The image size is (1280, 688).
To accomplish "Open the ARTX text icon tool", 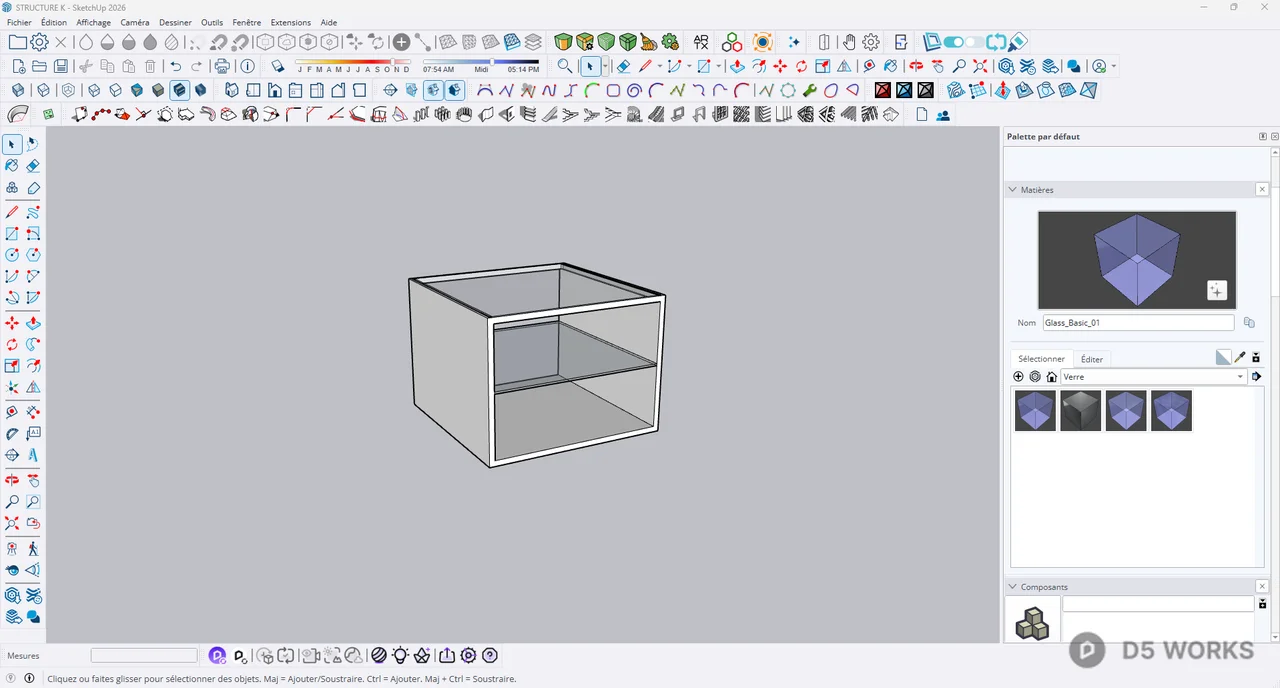I will point(701,42).
